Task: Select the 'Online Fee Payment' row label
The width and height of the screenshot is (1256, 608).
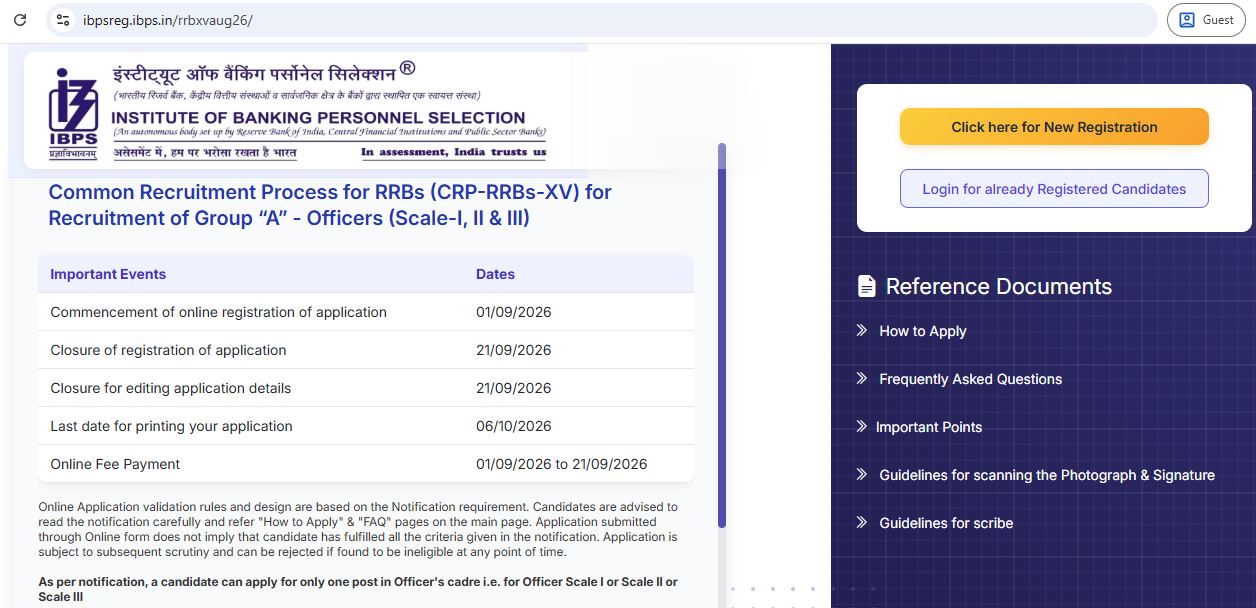Action: click(x=115, y=464)
